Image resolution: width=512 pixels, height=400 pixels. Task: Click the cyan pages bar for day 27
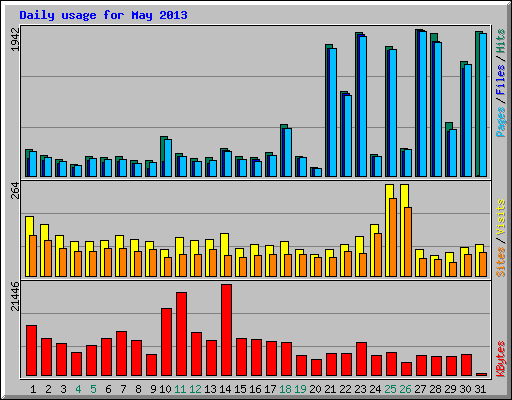coord(423,104)
